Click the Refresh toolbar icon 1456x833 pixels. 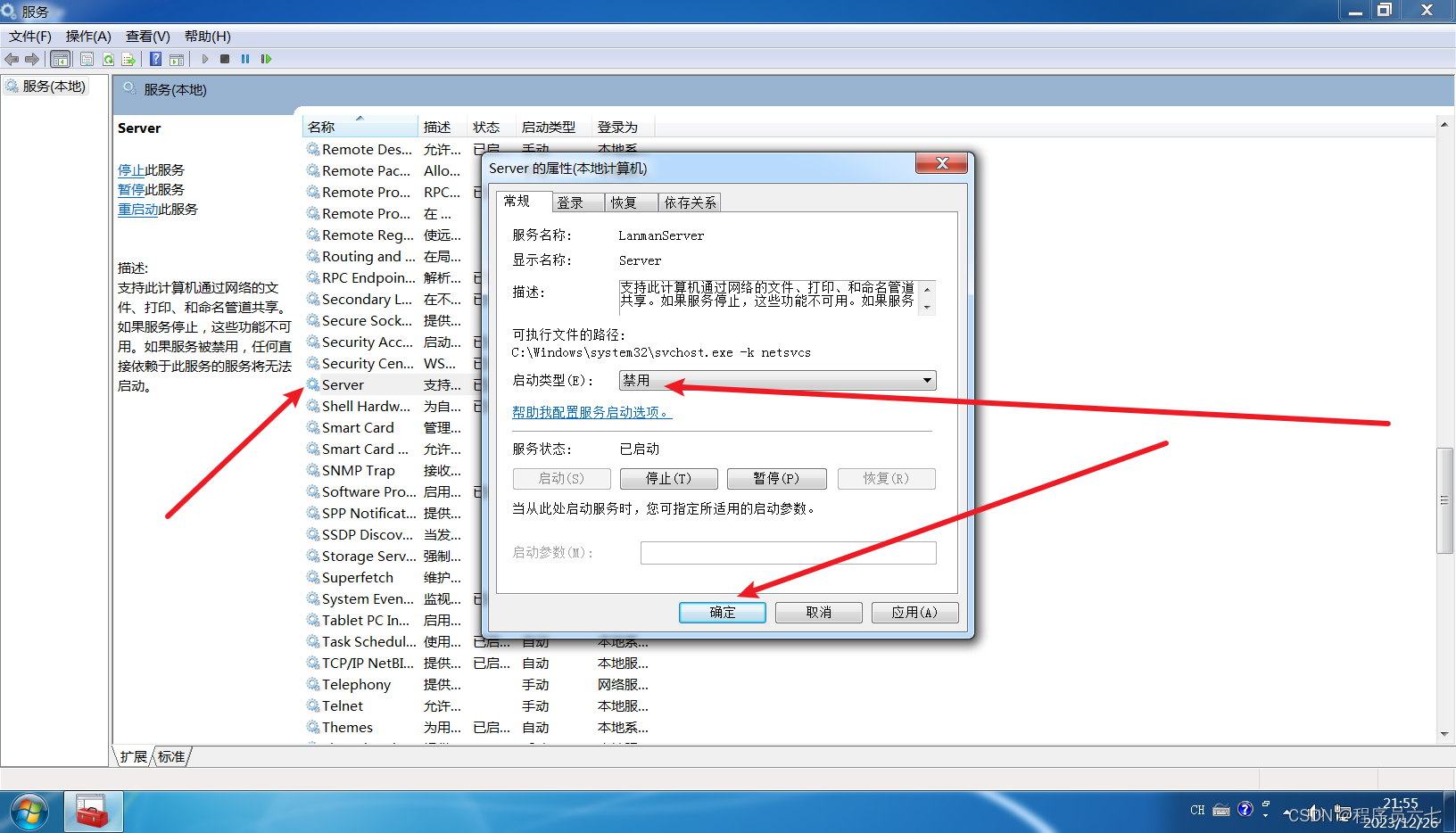click(108, 59)
